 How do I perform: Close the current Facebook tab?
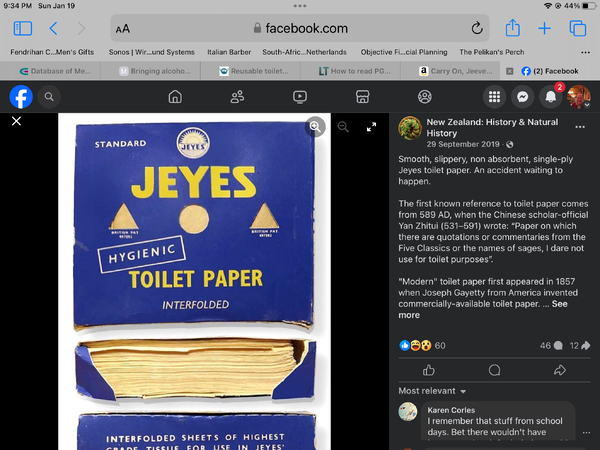tap(509, 71)
